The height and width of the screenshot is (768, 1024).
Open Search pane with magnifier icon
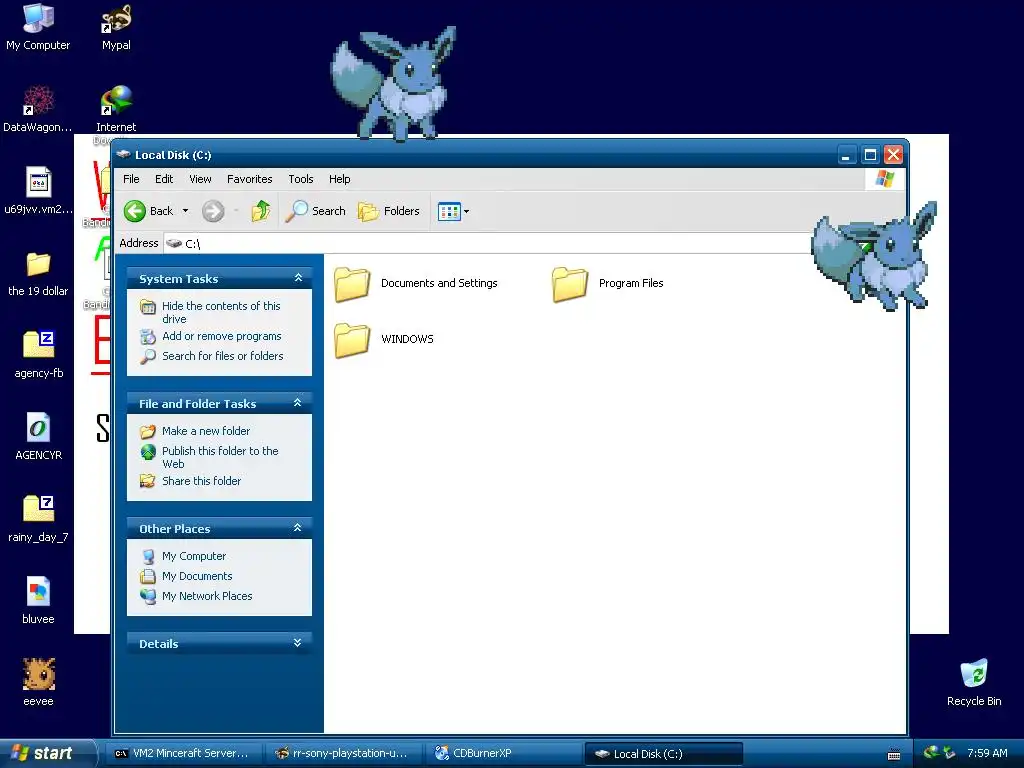tap(316, 211)
